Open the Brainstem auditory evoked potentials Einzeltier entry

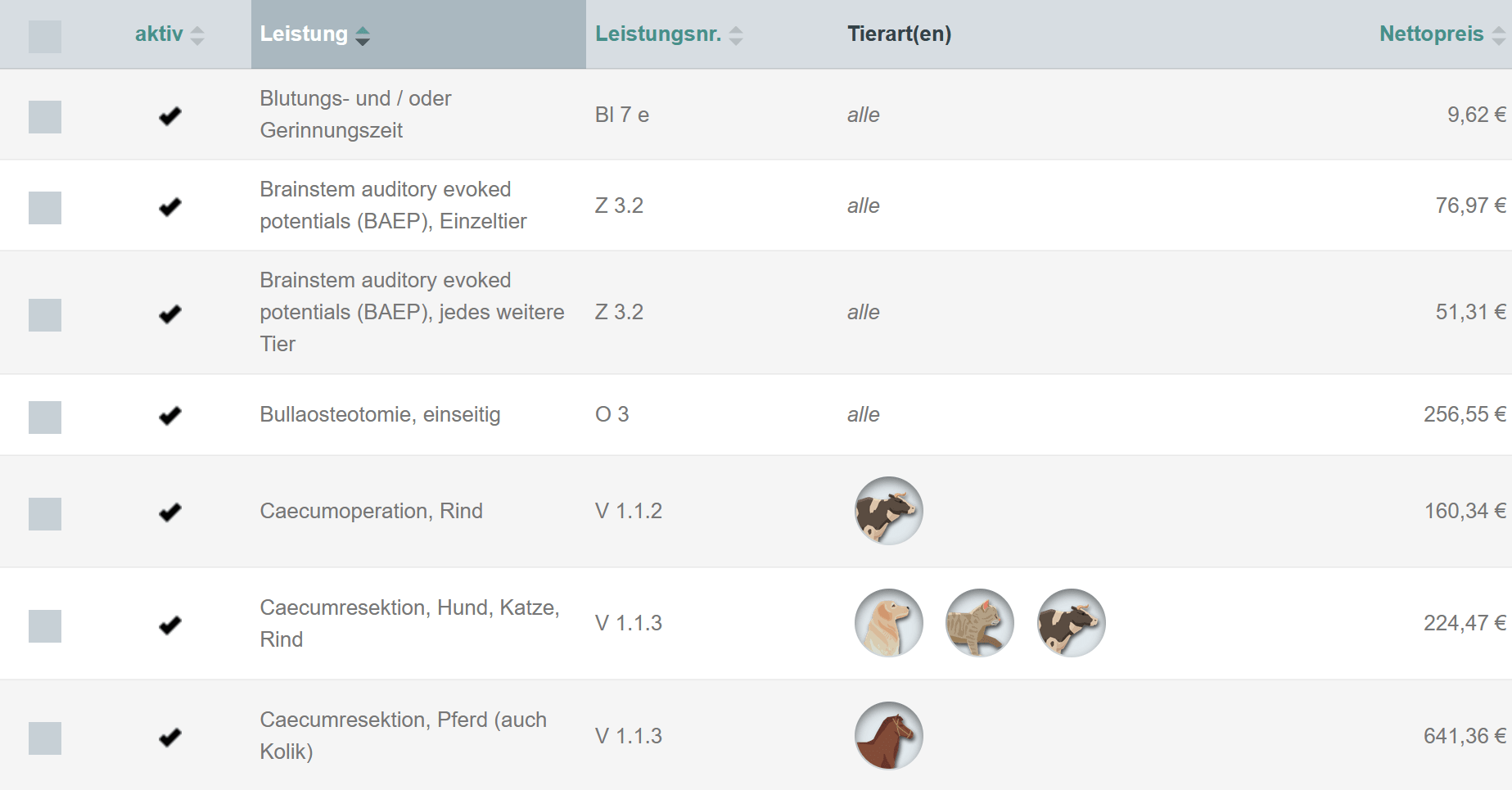[x=393, y=205]
